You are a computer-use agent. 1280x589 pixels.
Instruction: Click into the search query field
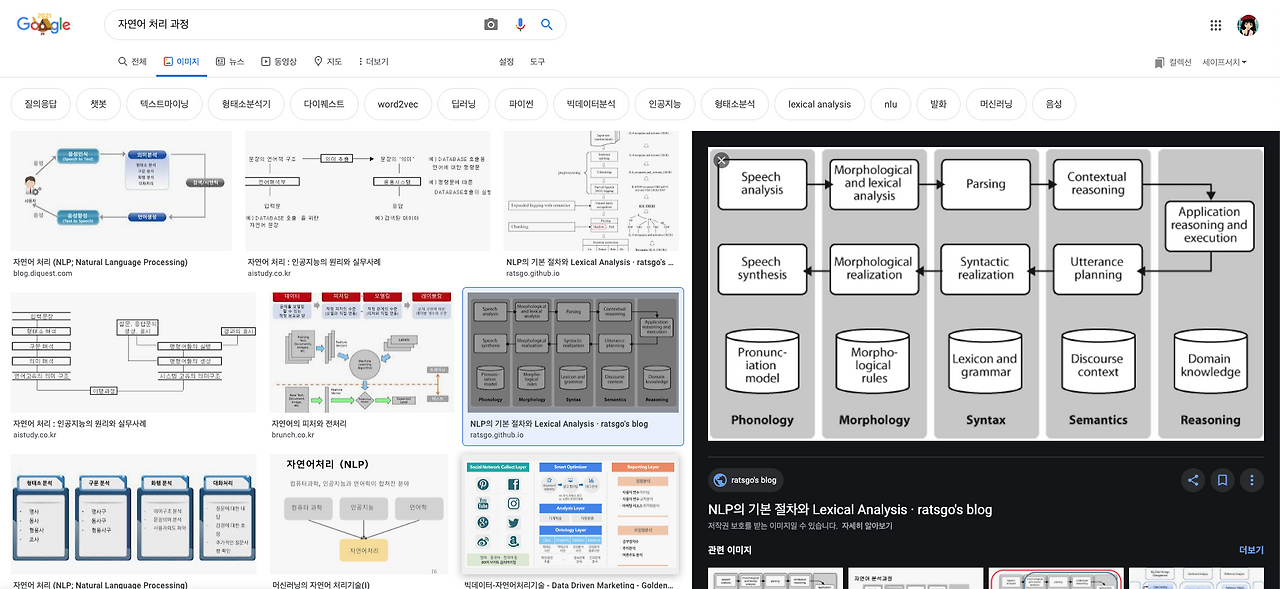[290, 24]
